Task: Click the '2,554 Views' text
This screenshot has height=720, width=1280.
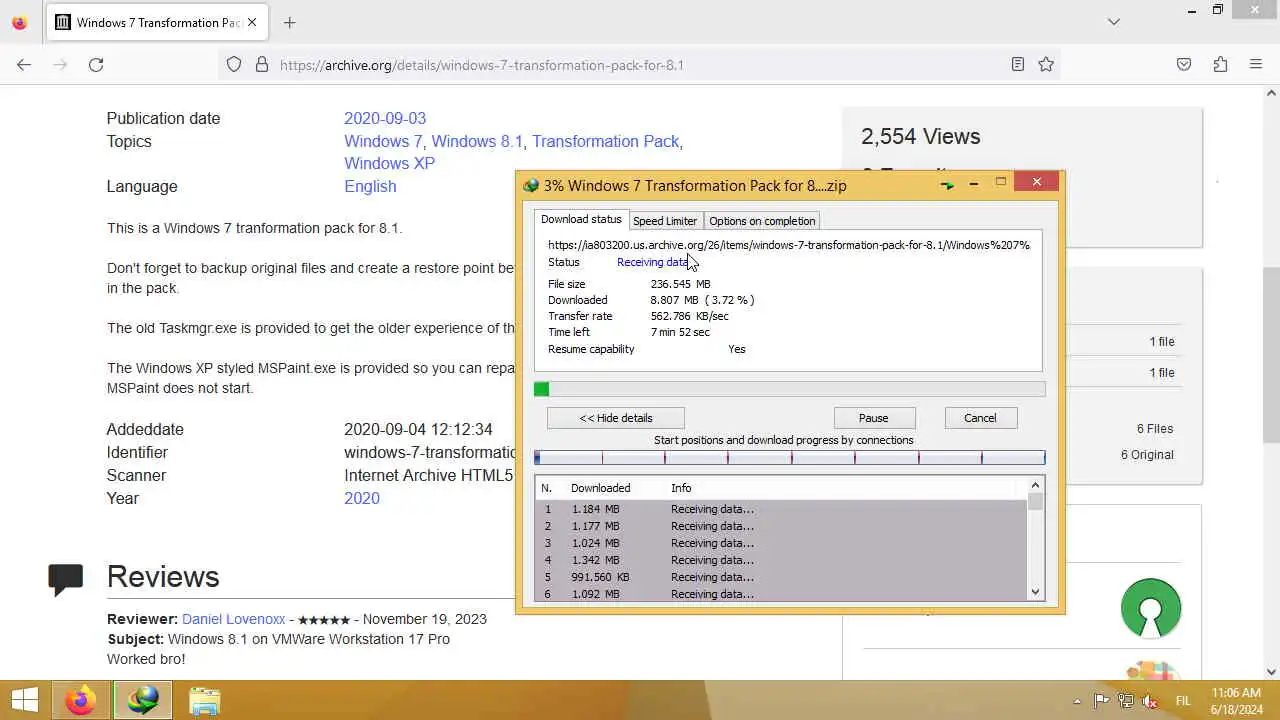Action: point(920,137)
